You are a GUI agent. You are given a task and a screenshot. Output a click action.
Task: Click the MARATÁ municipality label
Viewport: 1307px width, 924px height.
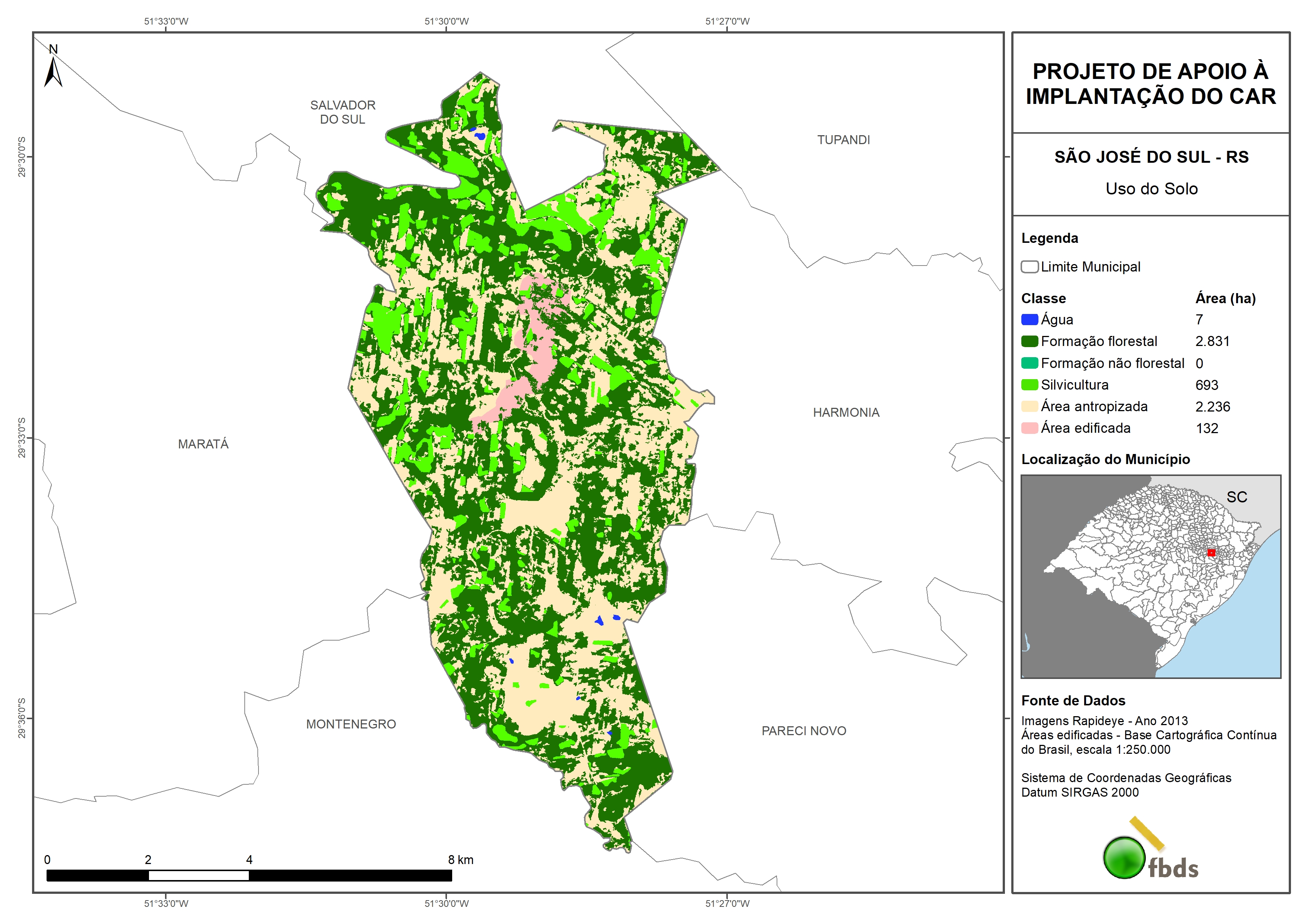coord(203,444)
